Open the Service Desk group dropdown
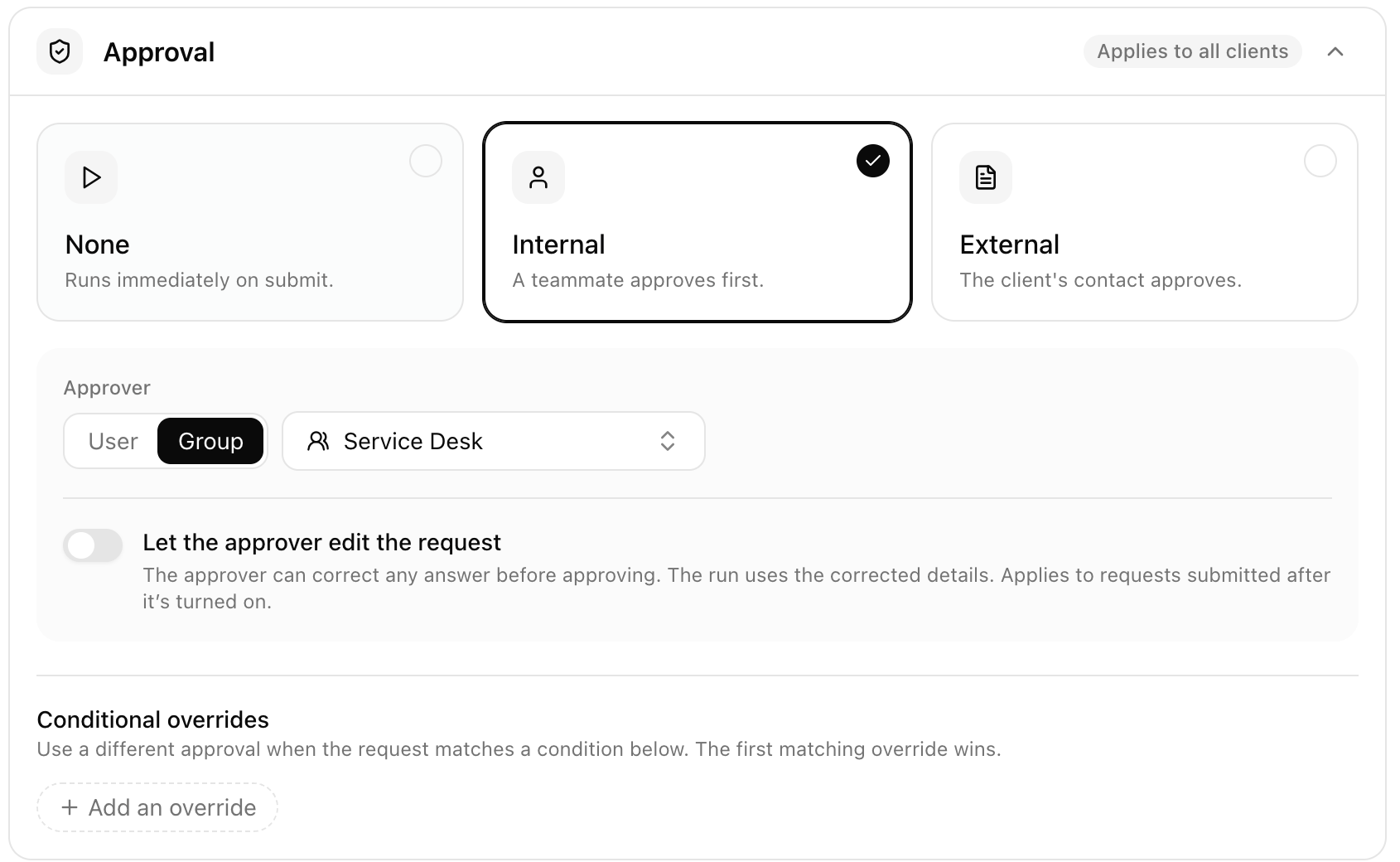The image size is (1400, 862). coord(494,441)
